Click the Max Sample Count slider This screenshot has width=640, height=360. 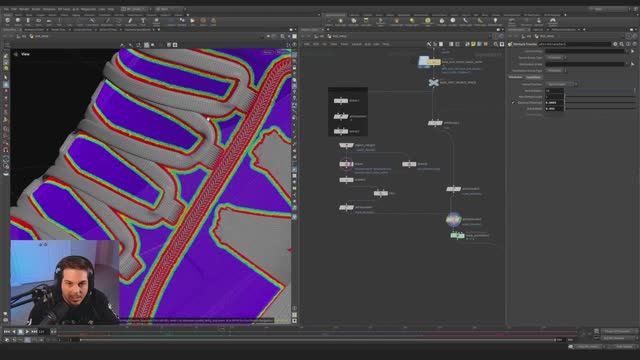click(600, 97)
